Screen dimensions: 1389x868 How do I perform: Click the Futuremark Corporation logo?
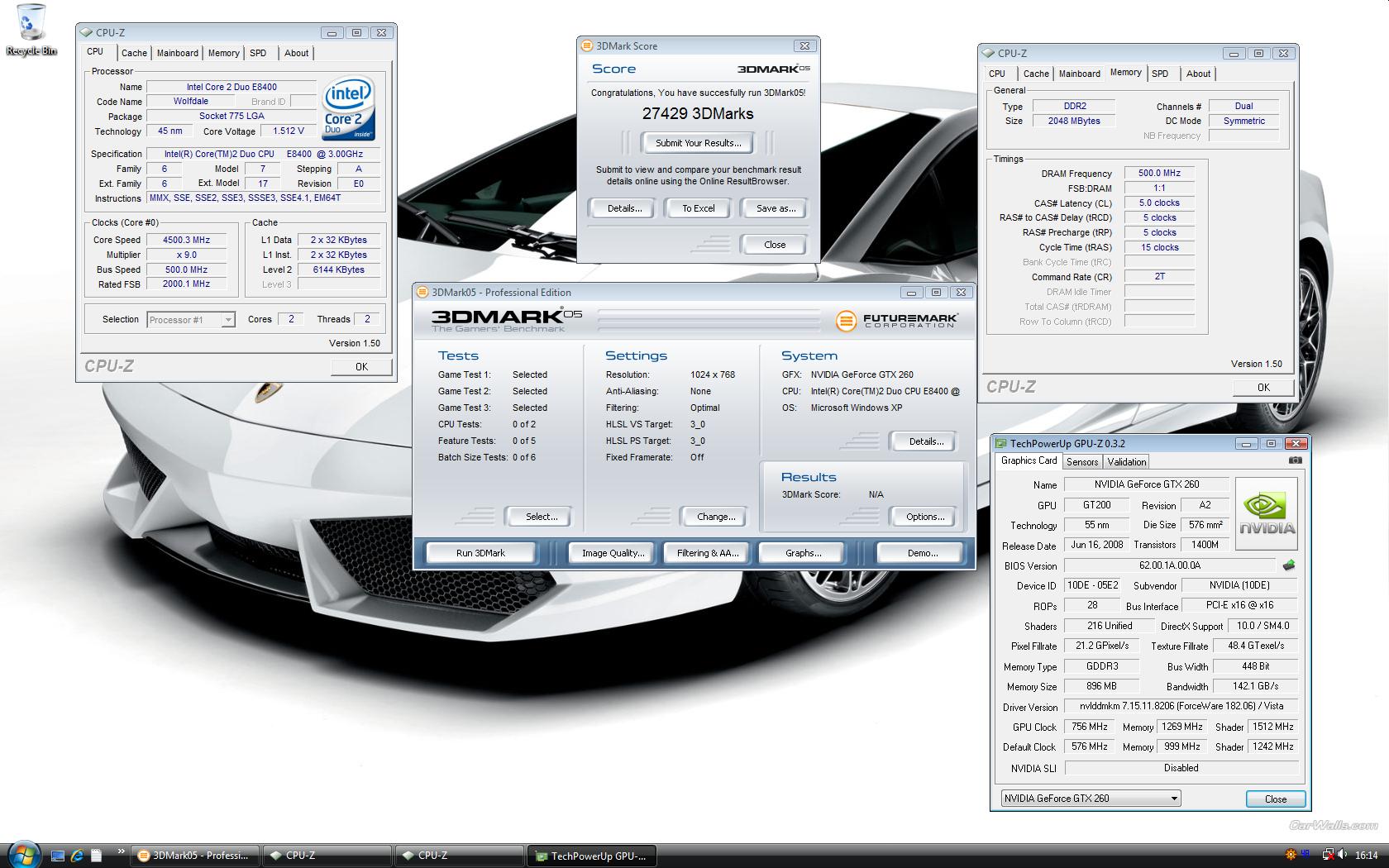[x=897, y=320]
